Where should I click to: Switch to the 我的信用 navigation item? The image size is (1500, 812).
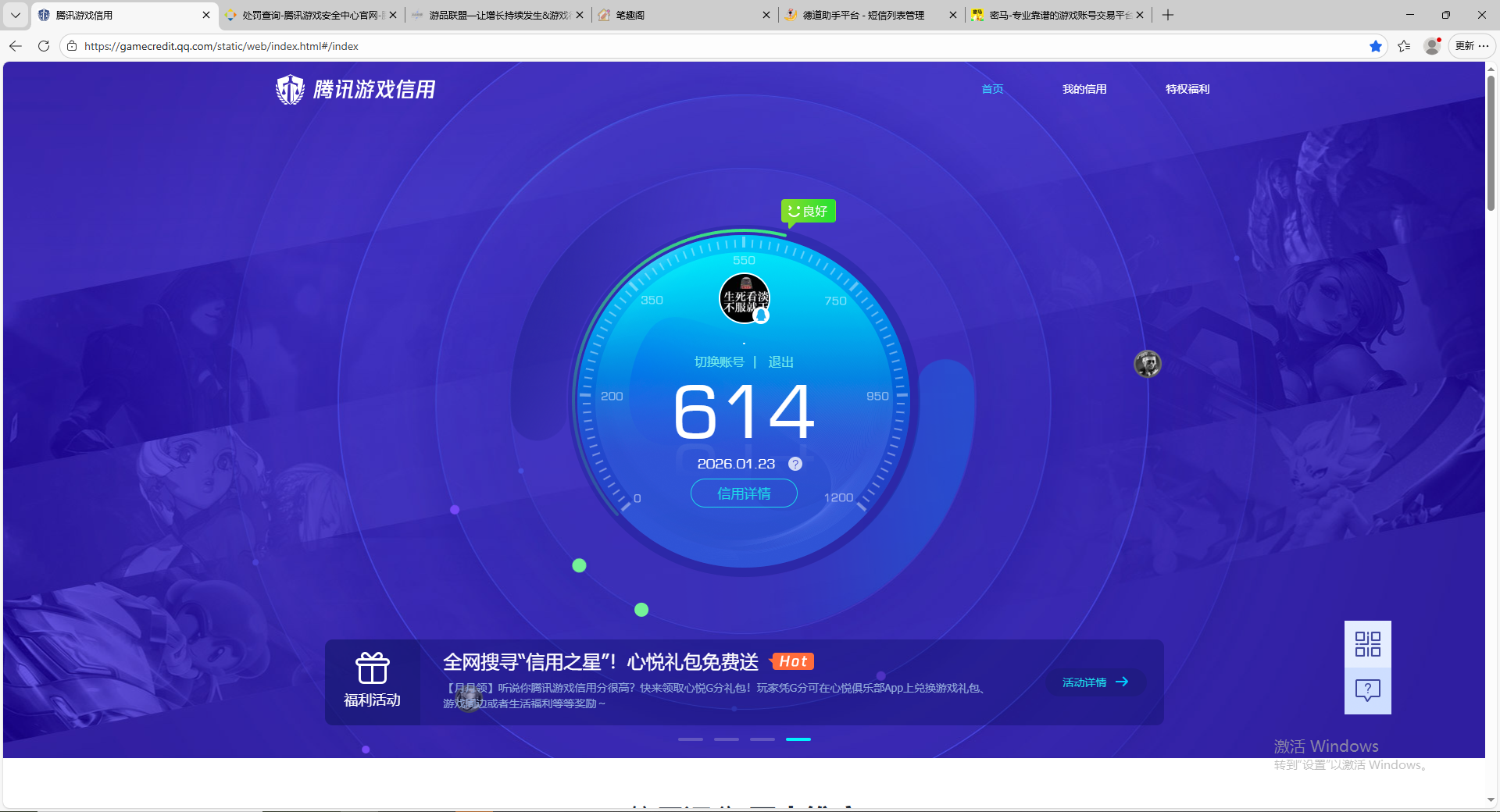(x=1084, y=88)
